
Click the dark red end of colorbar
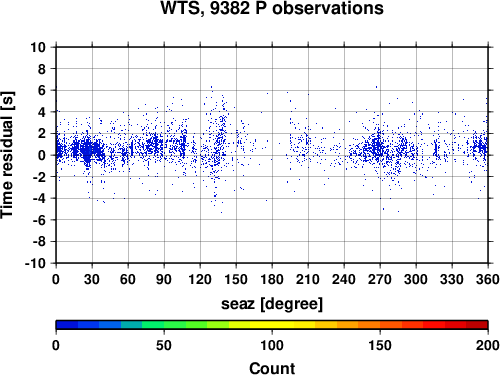(x=477, y=325)
